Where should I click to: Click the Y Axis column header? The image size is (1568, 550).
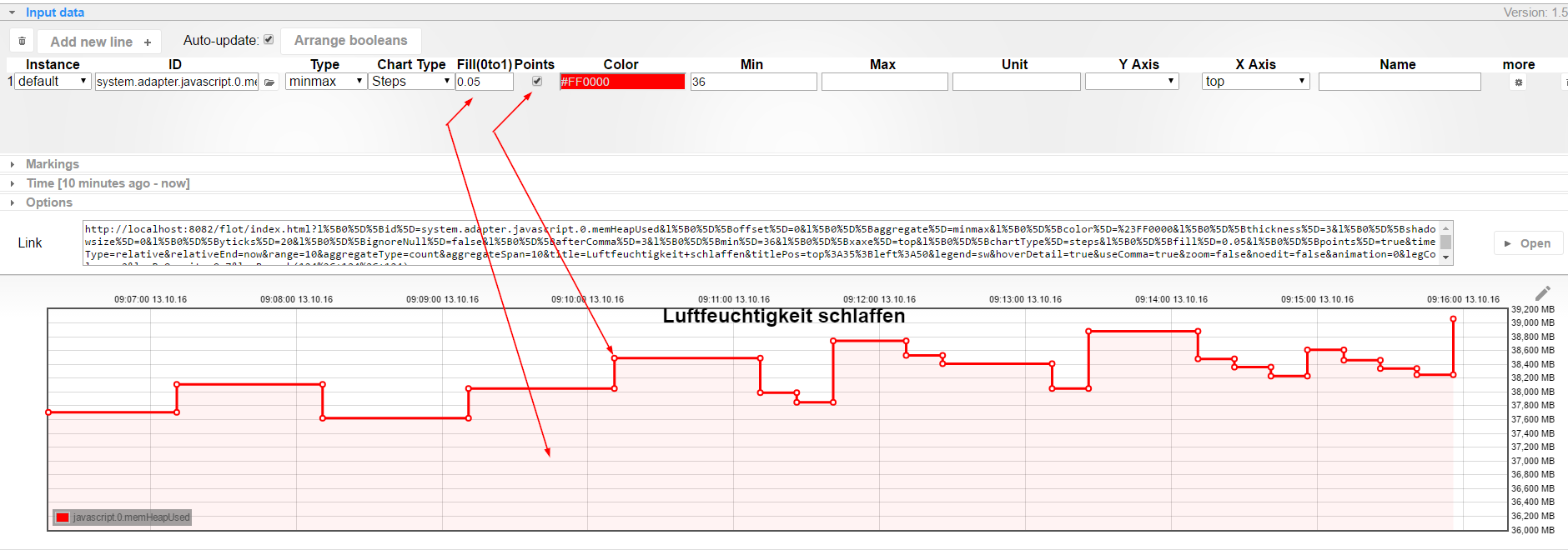[1139, 64]
